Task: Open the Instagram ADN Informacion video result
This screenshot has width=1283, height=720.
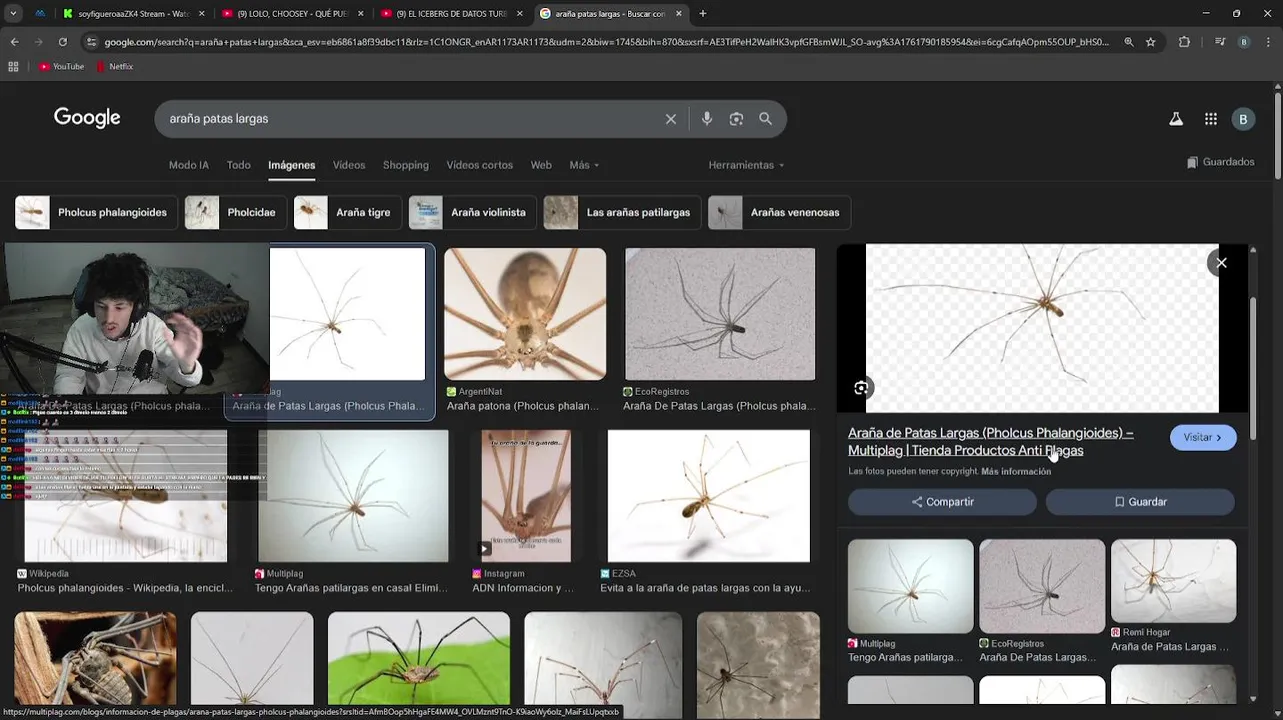Action: click(x=526, y=496)
